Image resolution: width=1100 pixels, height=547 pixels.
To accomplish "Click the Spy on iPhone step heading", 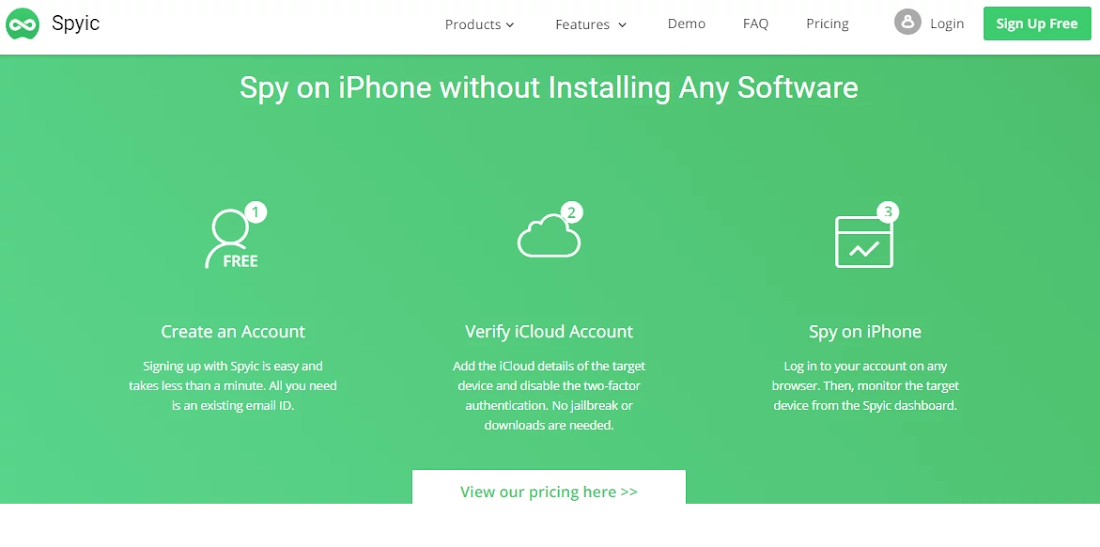I will click(864, 331).
